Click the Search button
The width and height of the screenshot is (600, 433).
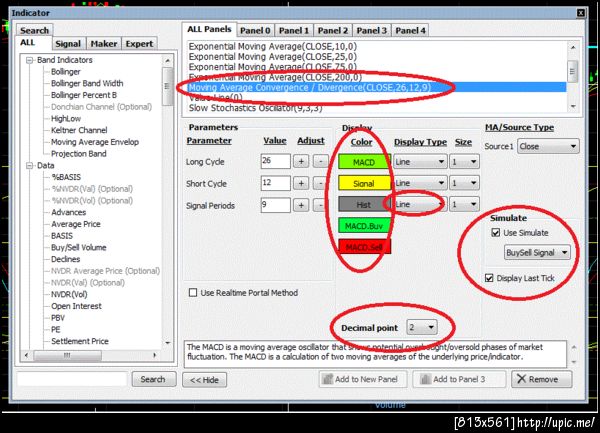click(x=153, y=379)
